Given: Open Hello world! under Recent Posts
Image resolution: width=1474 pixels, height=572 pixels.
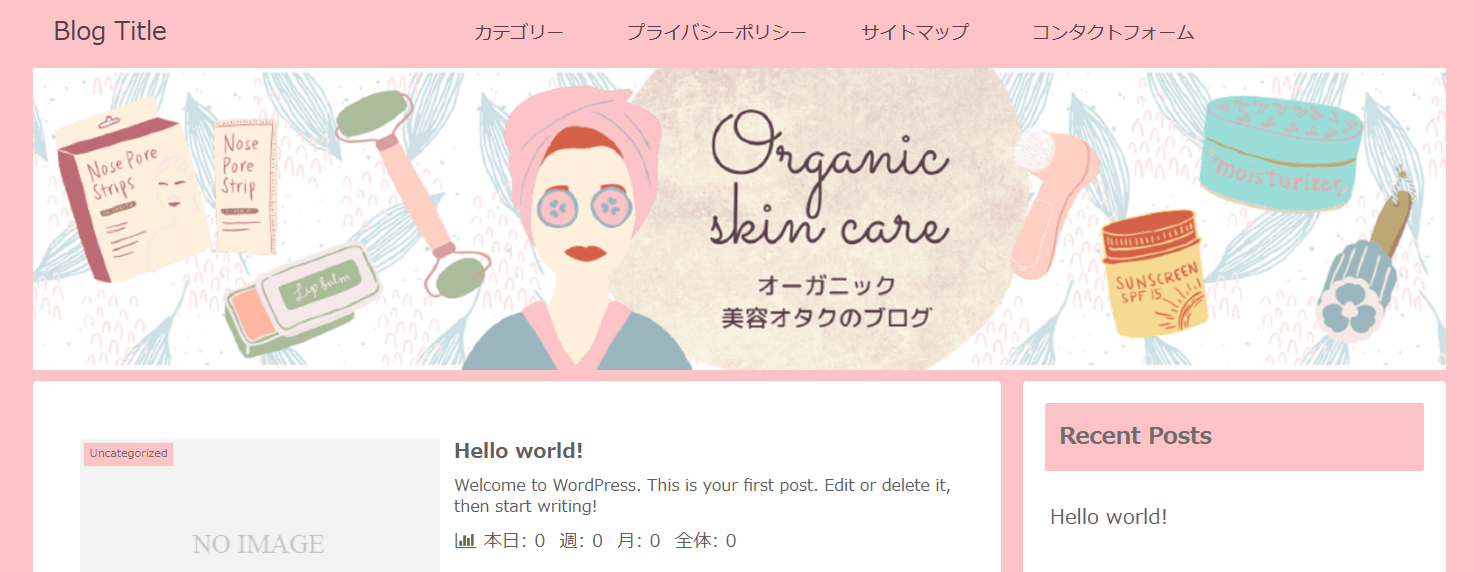Looking at the screenshot, I should click(x=1108, y=517).
